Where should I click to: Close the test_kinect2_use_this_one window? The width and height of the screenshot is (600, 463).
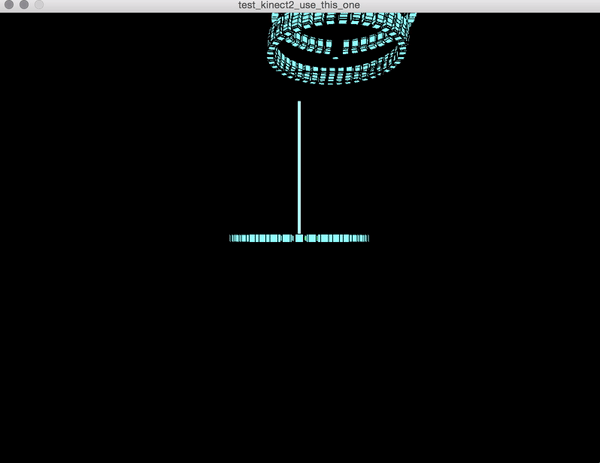click(9, 5)
